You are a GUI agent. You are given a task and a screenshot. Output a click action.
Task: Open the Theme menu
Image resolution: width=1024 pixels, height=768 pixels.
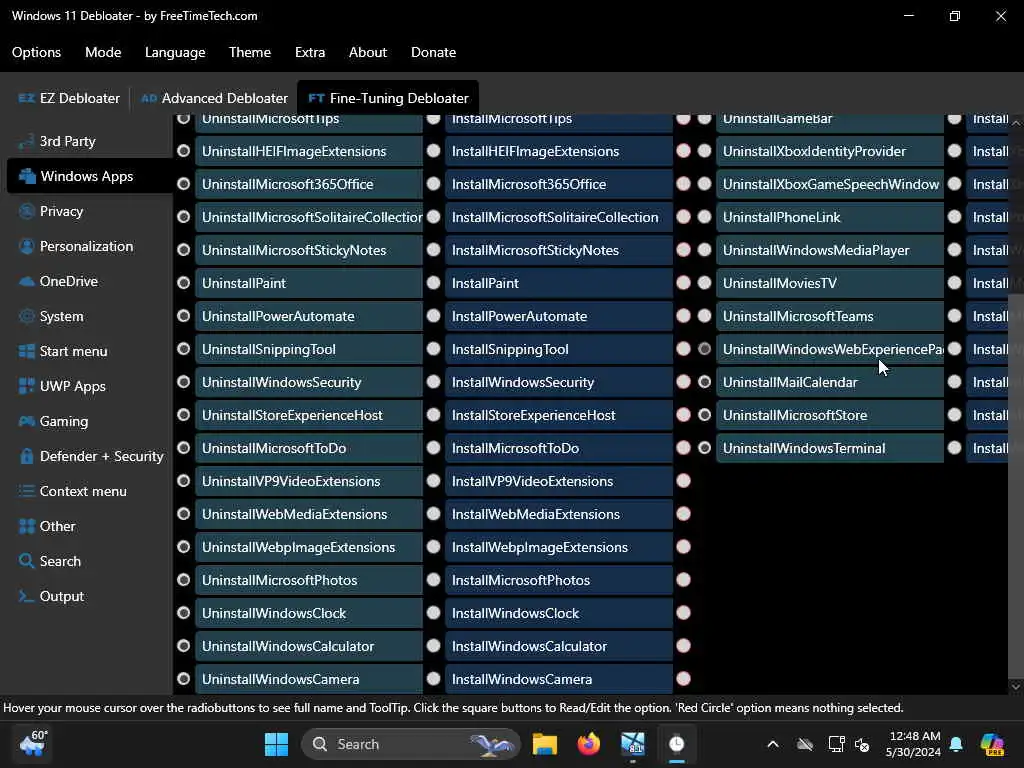tap(249, 52)
